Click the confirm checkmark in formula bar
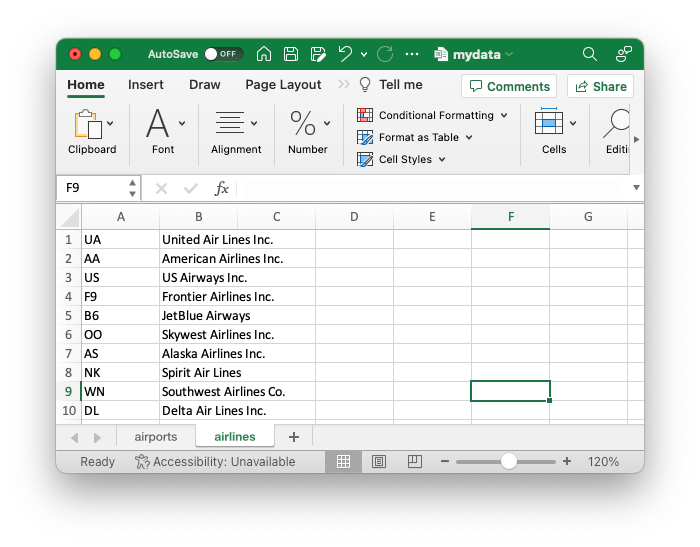This screenshot has width=700, height=547. [191, 189]
